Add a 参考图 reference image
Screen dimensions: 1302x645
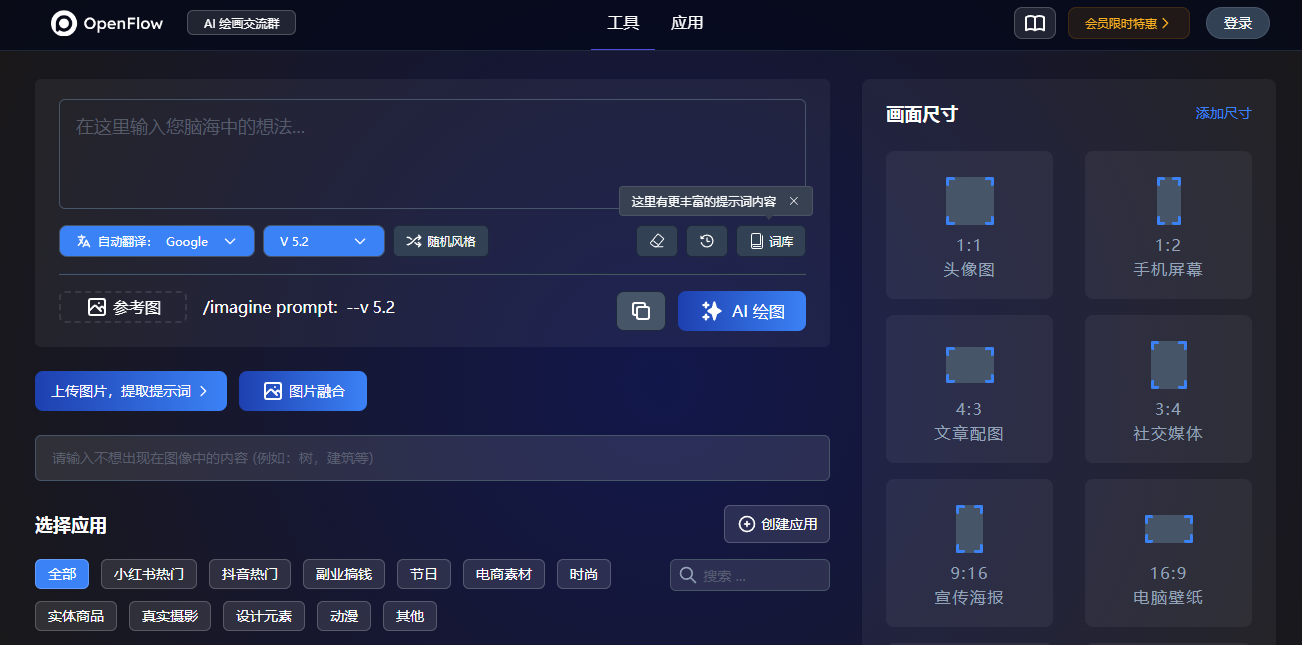(123, 307)
